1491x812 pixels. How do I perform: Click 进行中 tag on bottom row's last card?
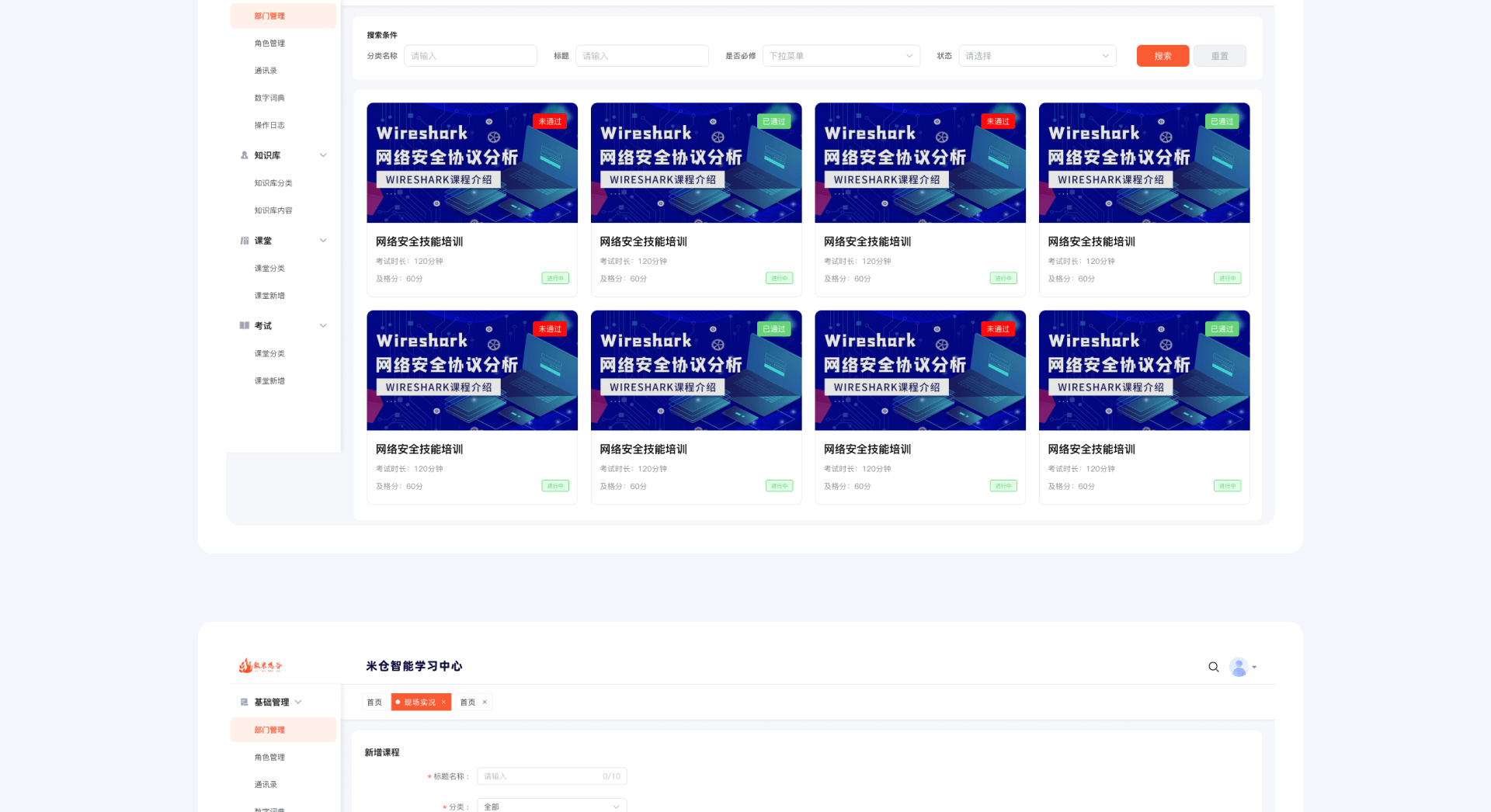(x=1227, y=486)
